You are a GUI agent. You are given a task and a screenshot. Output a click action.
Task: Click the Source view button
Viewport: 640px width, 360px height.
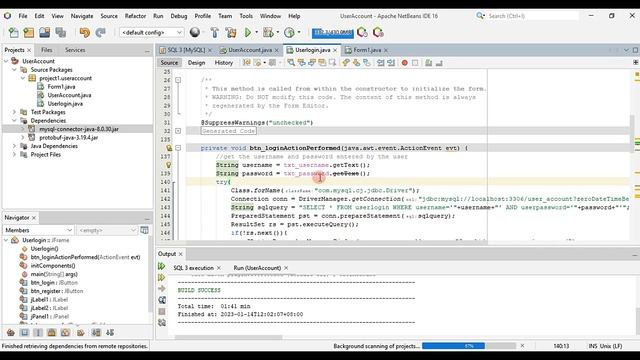169,62
